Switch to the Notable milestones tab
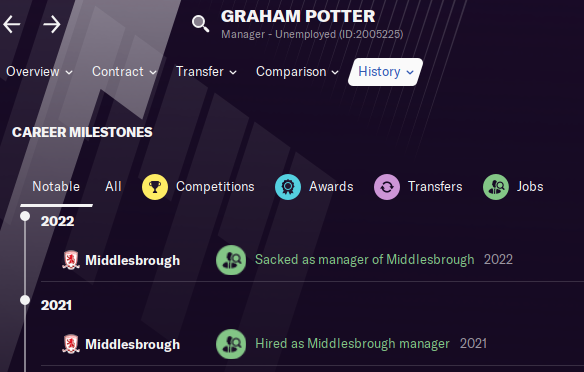 click(56, 187)
